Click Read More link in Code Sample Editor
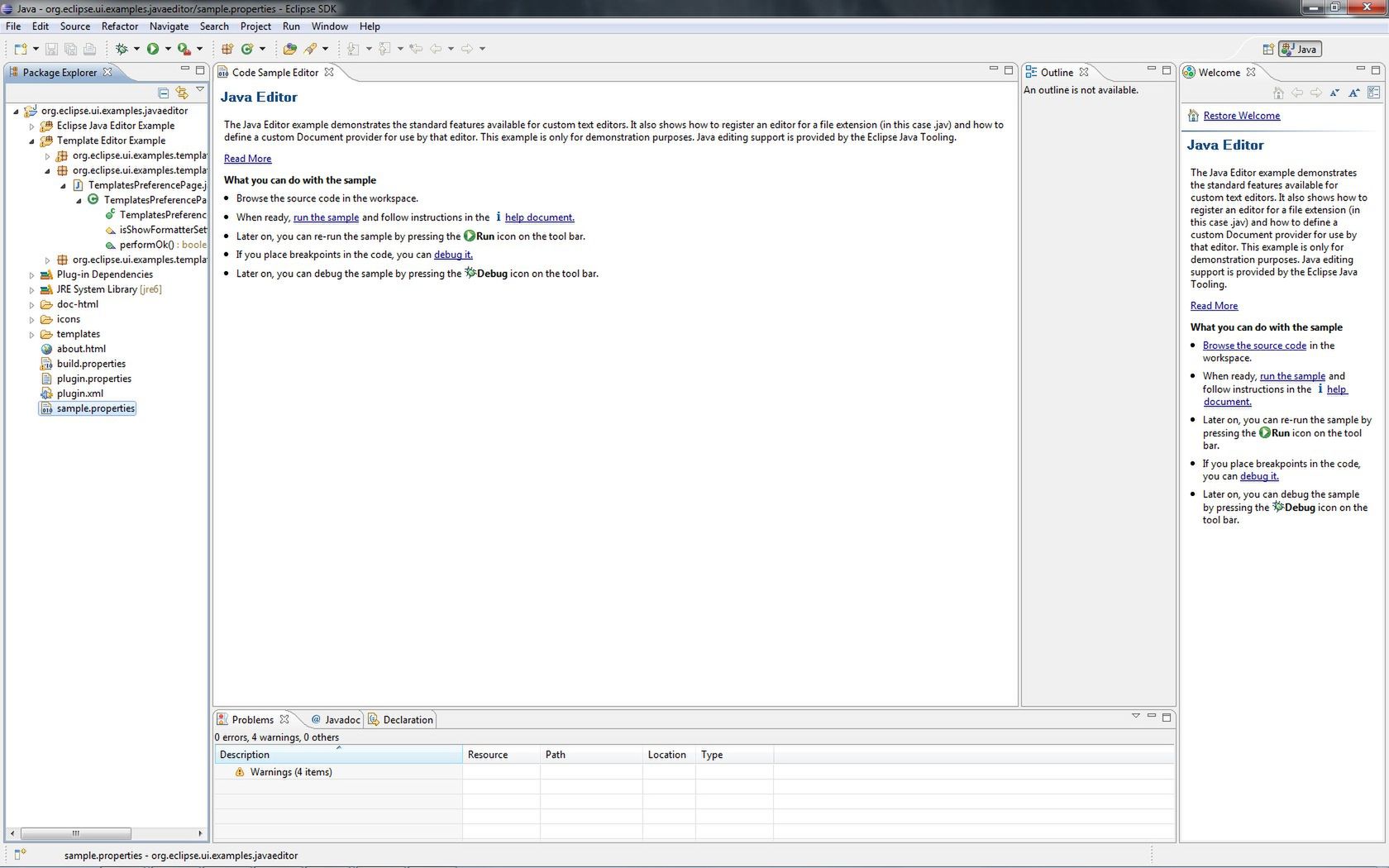1389x868 pixels. pyautogui.click(x=247, y=159)
